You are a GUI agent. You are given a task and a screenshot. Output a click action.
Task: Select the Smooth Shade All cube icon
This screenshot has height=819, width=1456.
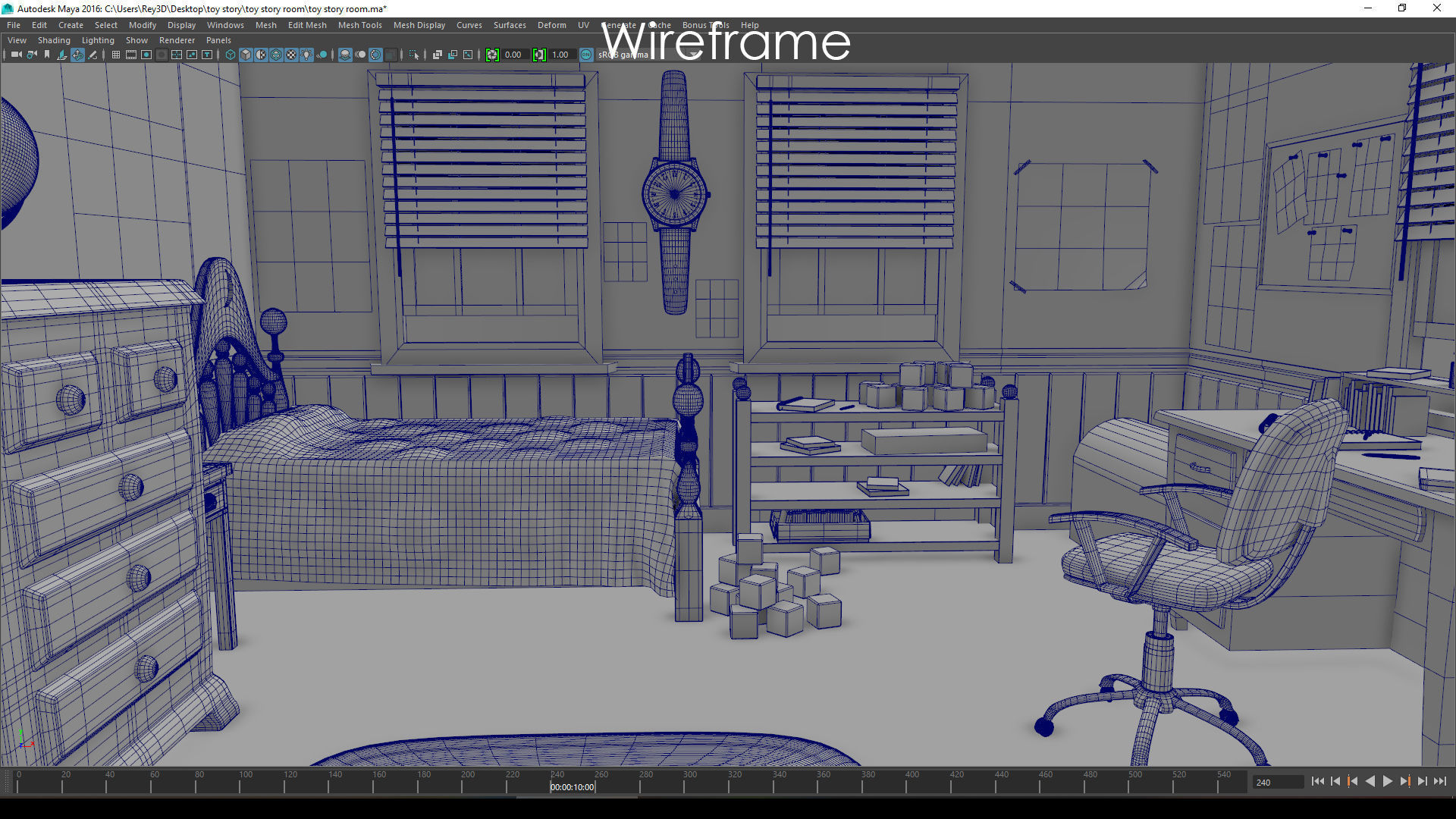(x=246, y=55)
